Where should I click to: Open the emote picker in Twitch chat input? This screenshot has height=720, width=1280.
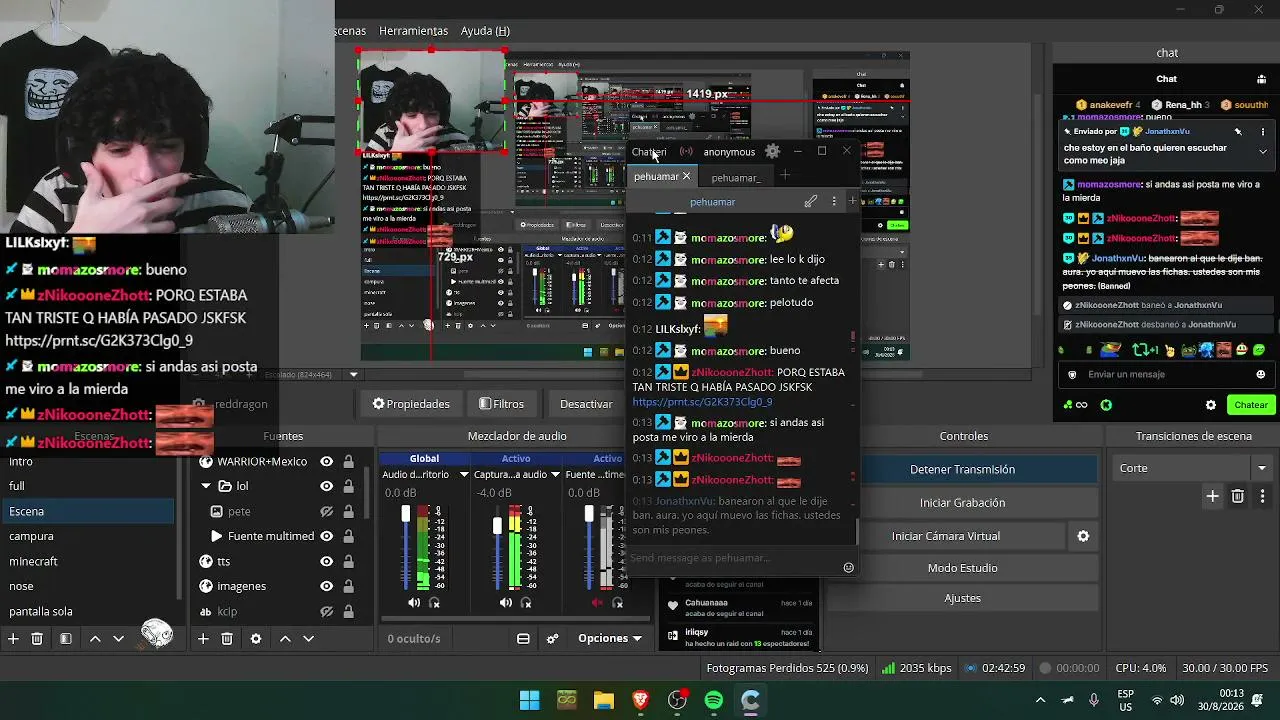coord(1261,374)
